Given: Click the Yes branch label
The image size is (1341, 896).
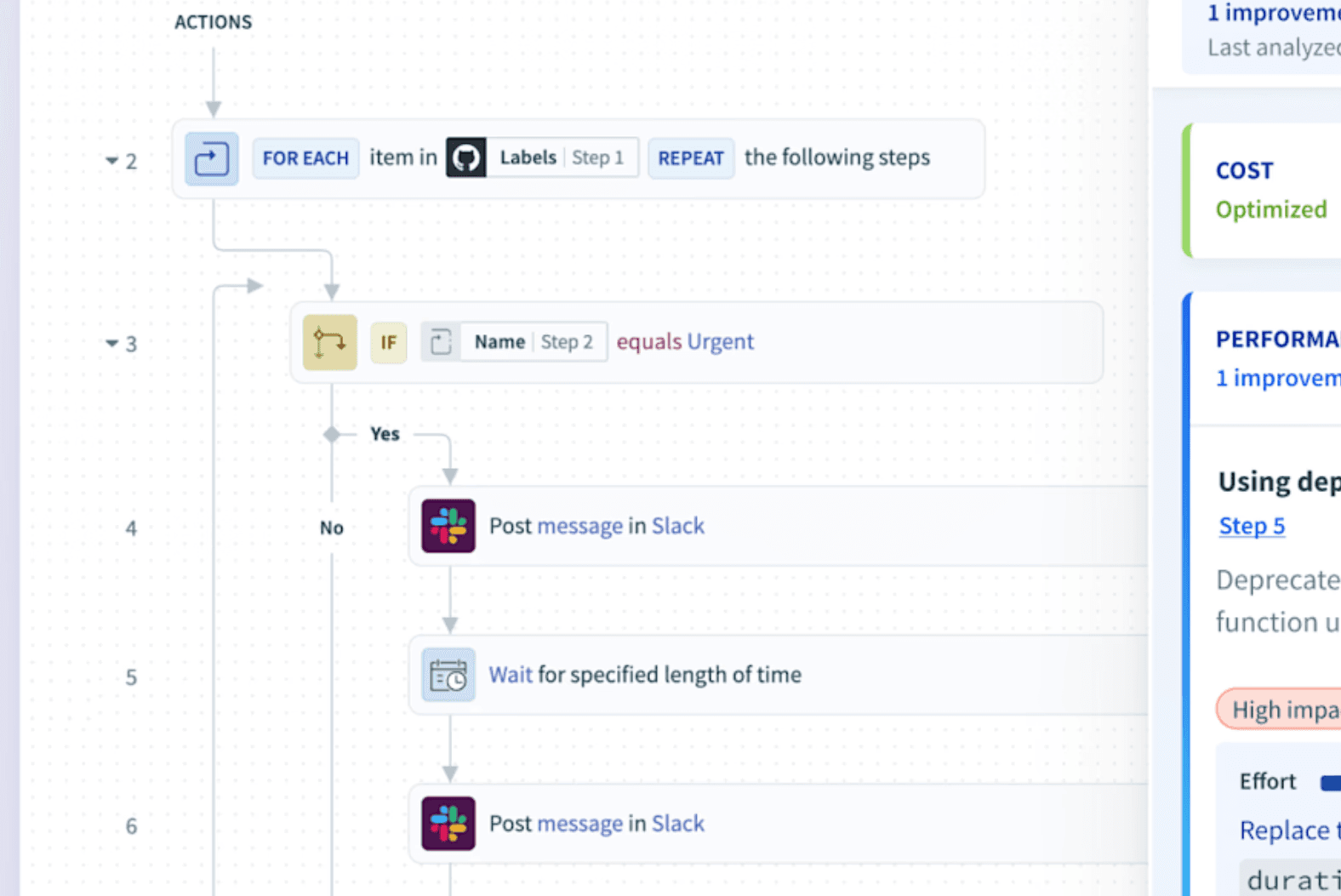Looking at the screenshot, I should click(385, 434).
